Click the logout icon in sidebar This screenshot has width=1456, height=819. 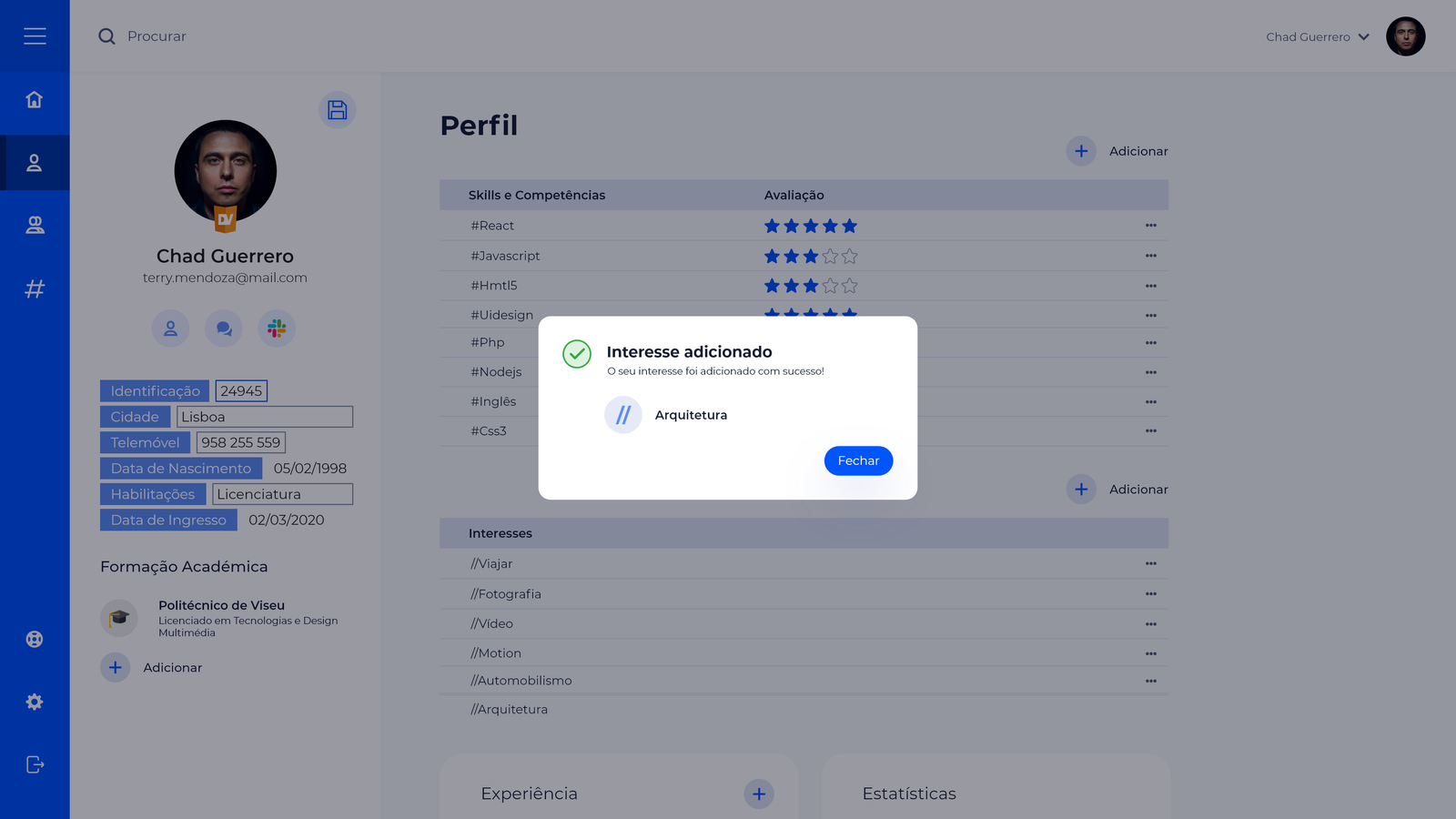[x=35, y=764]
